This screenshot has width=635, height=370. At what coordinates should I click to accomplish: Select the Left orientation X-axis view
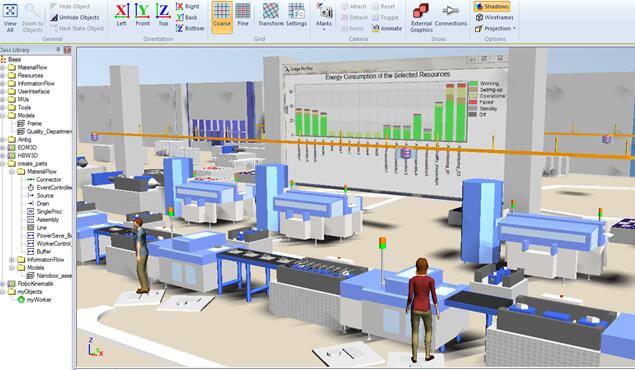pyautogui.click(x=121, y=15)
